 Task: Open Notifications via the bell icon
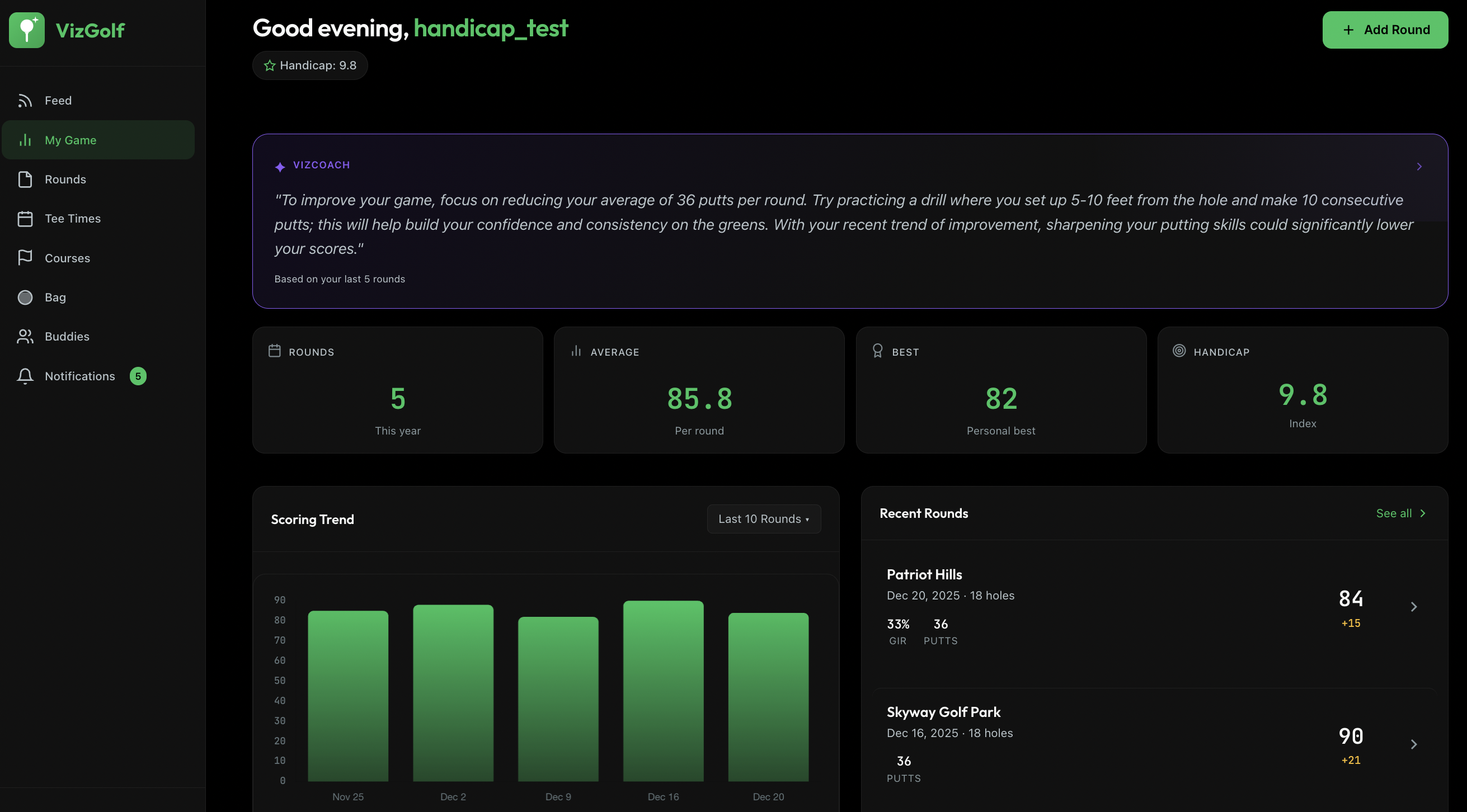pos(25,376)
